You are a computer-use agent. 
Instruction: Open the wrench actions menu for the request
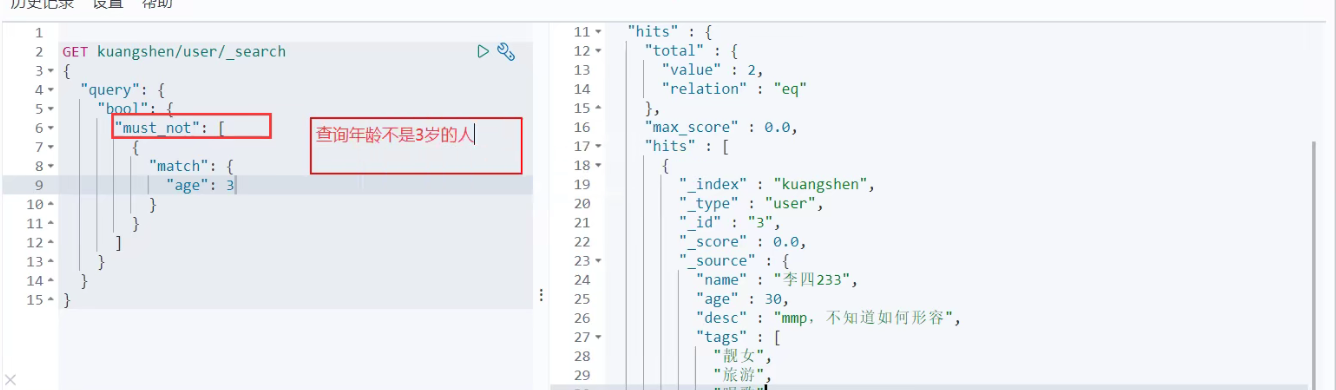pyautogui.click(x=506, y=52)
